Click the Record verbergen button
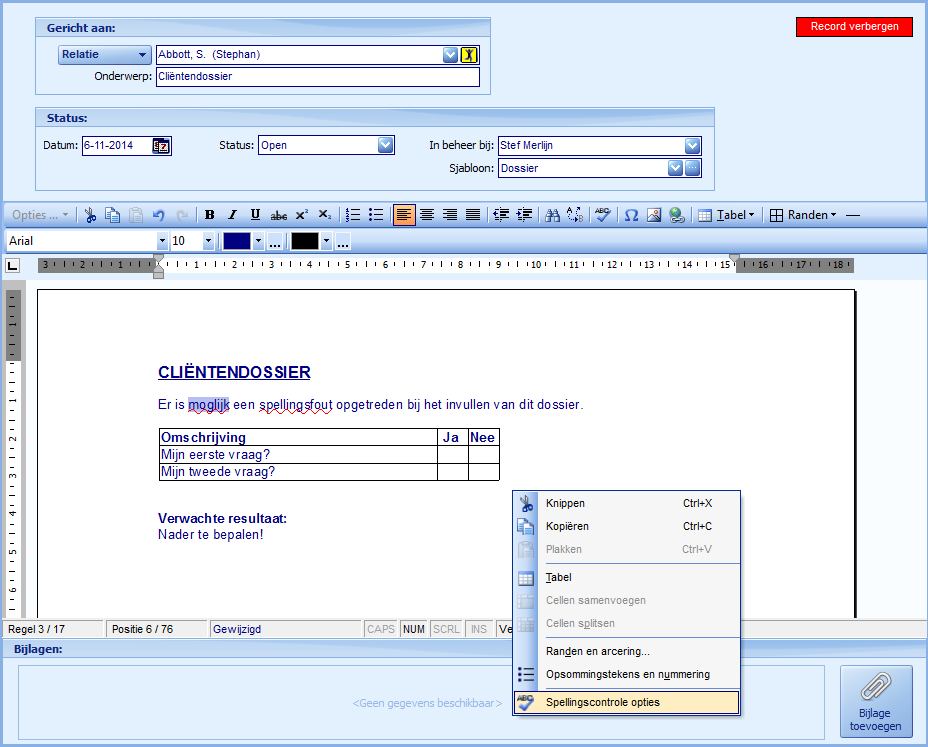928x747 pixels. pos(854,27)
